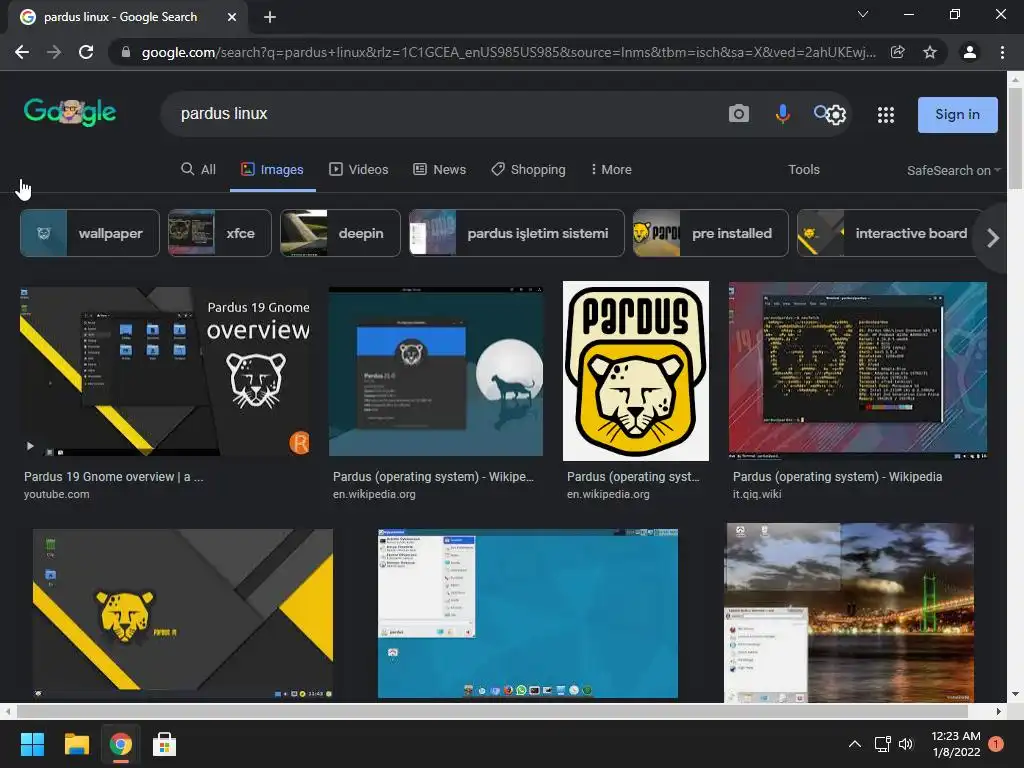Click vertical scrollbar down arrow
Screen dimensions: 1024x768
pos(1015,694)
